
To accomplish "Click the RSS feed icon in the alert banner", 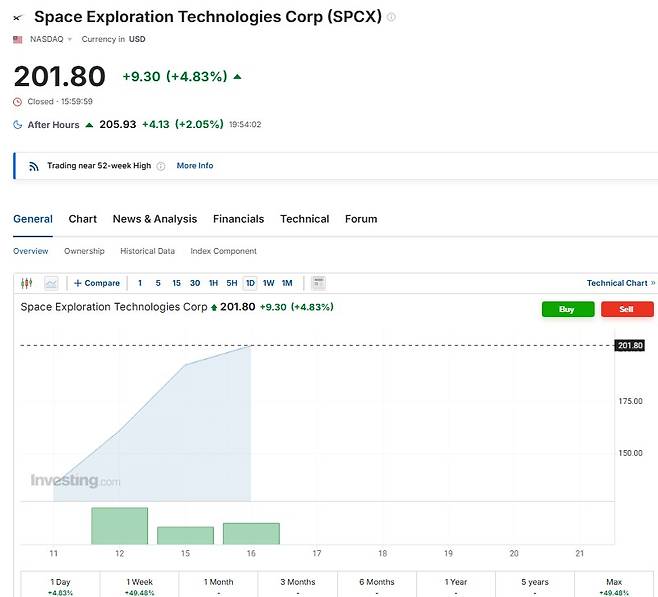I will pos(34,166).
